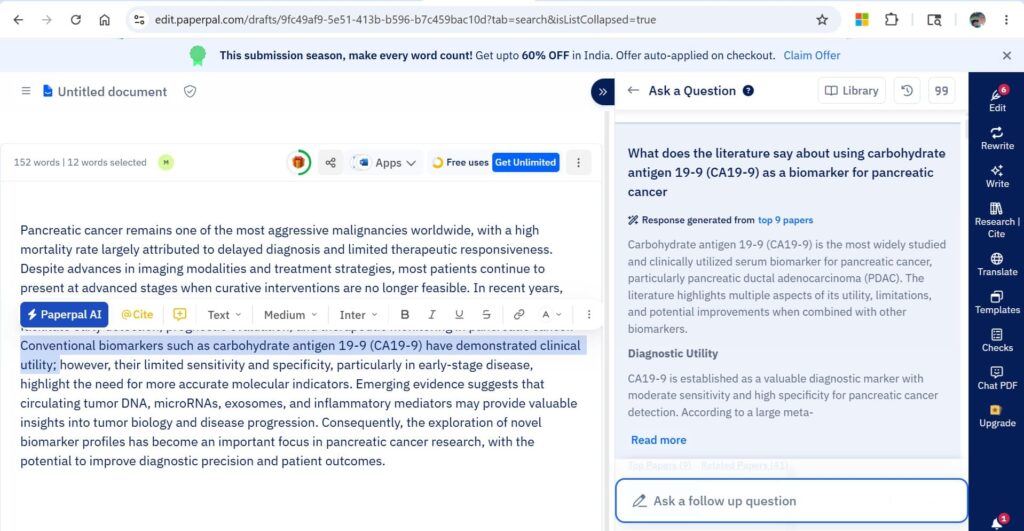The image size is (1024, 531).
Task: Reload the current page
Action: coord(76,20)
